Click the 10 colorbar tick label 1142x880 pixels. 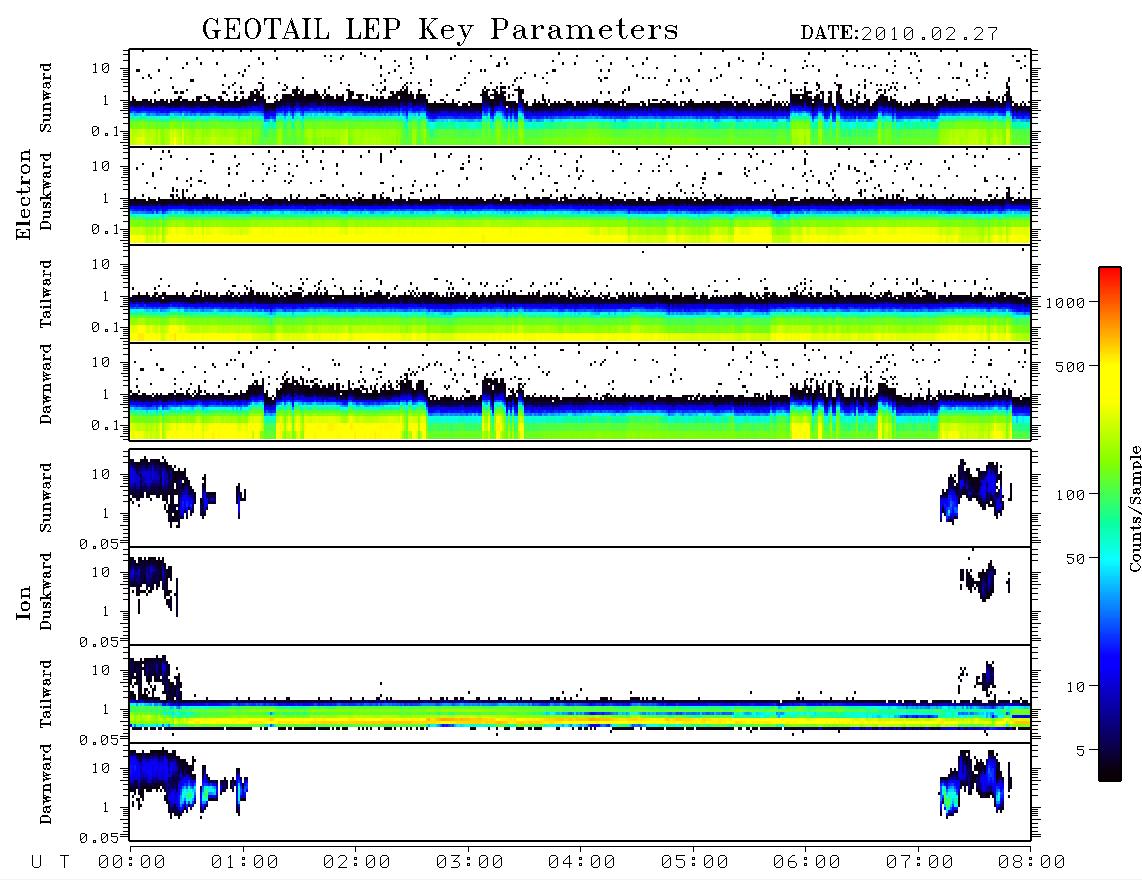1075,686
